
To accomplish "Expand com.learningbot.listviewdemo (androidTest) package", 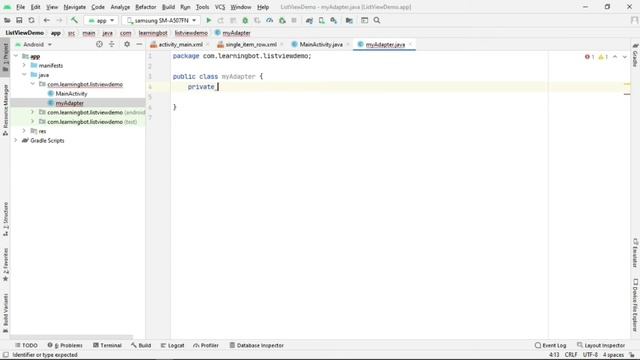I will pos(32,112).
